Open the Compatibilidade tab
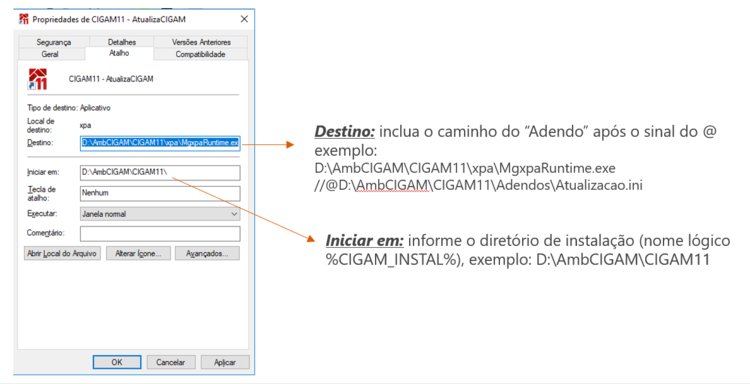The image size is (750, 384). [200, 54]
